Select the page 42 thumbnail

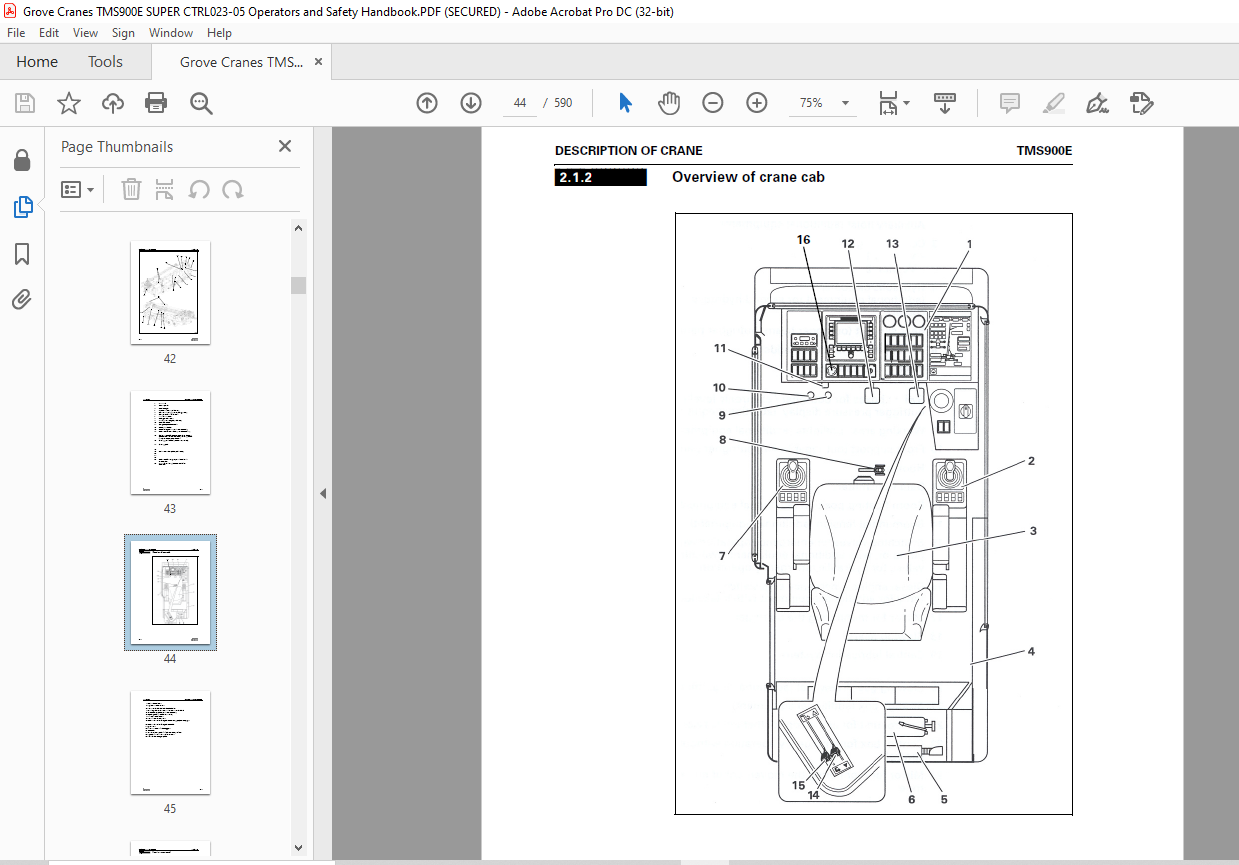pyautogui.click(x=170, y=293)
